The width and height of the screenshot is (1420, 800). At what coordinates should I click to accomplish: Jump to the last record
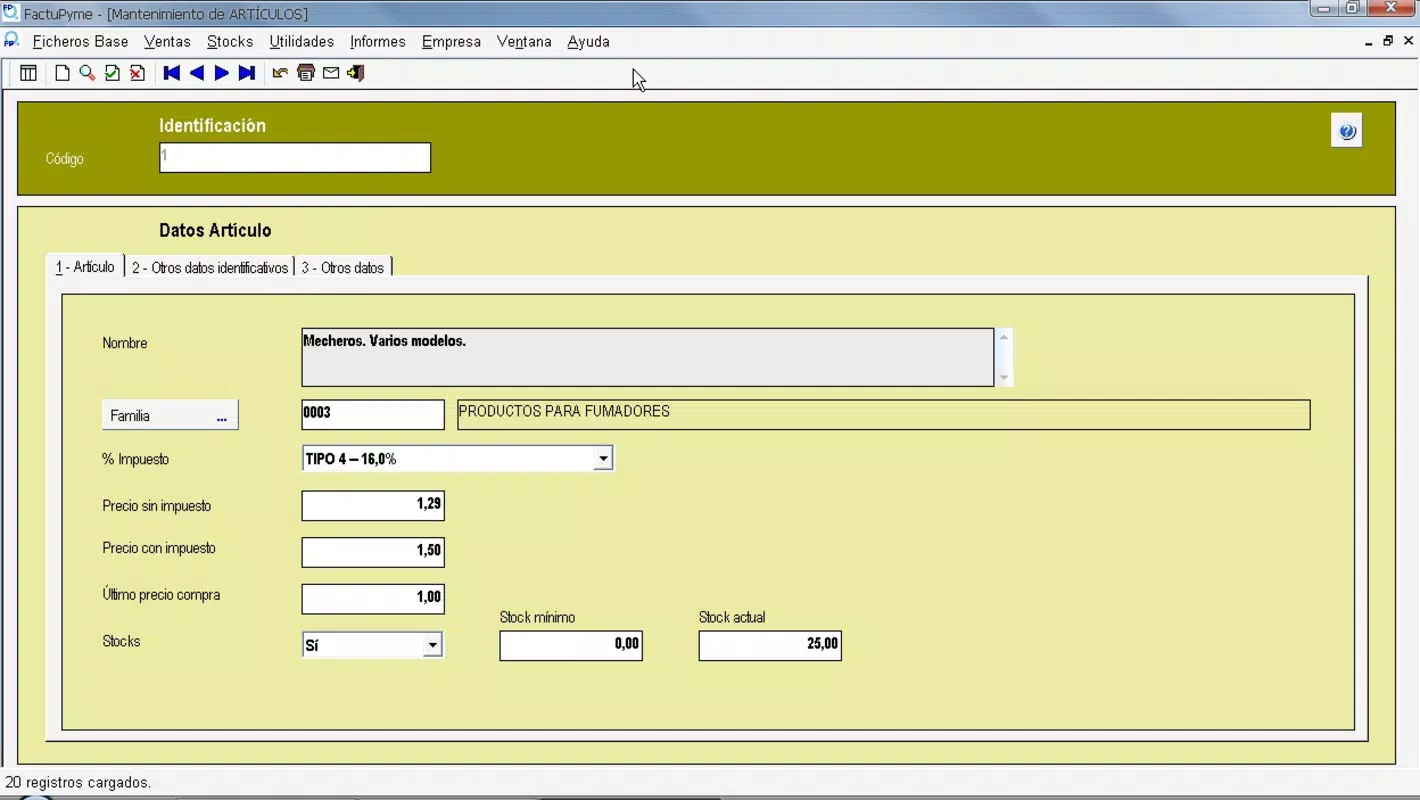coord(247,73)
